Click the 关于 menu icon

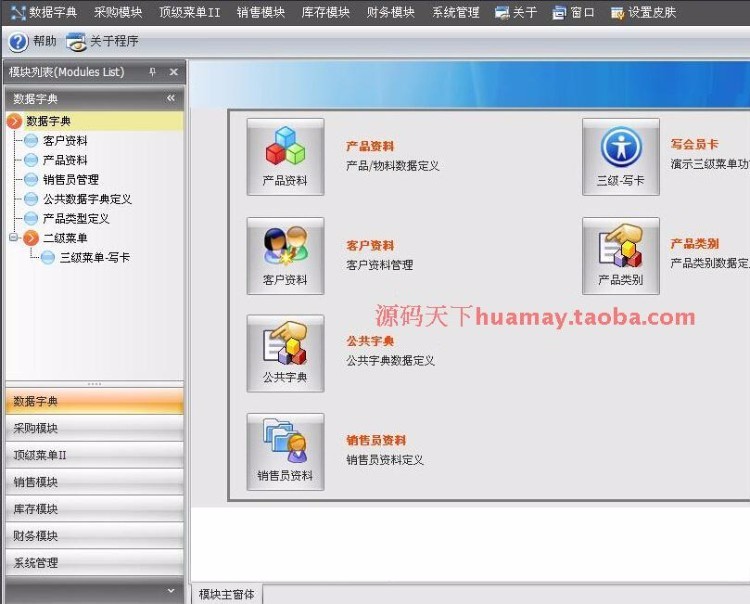(x=502, y=13)
